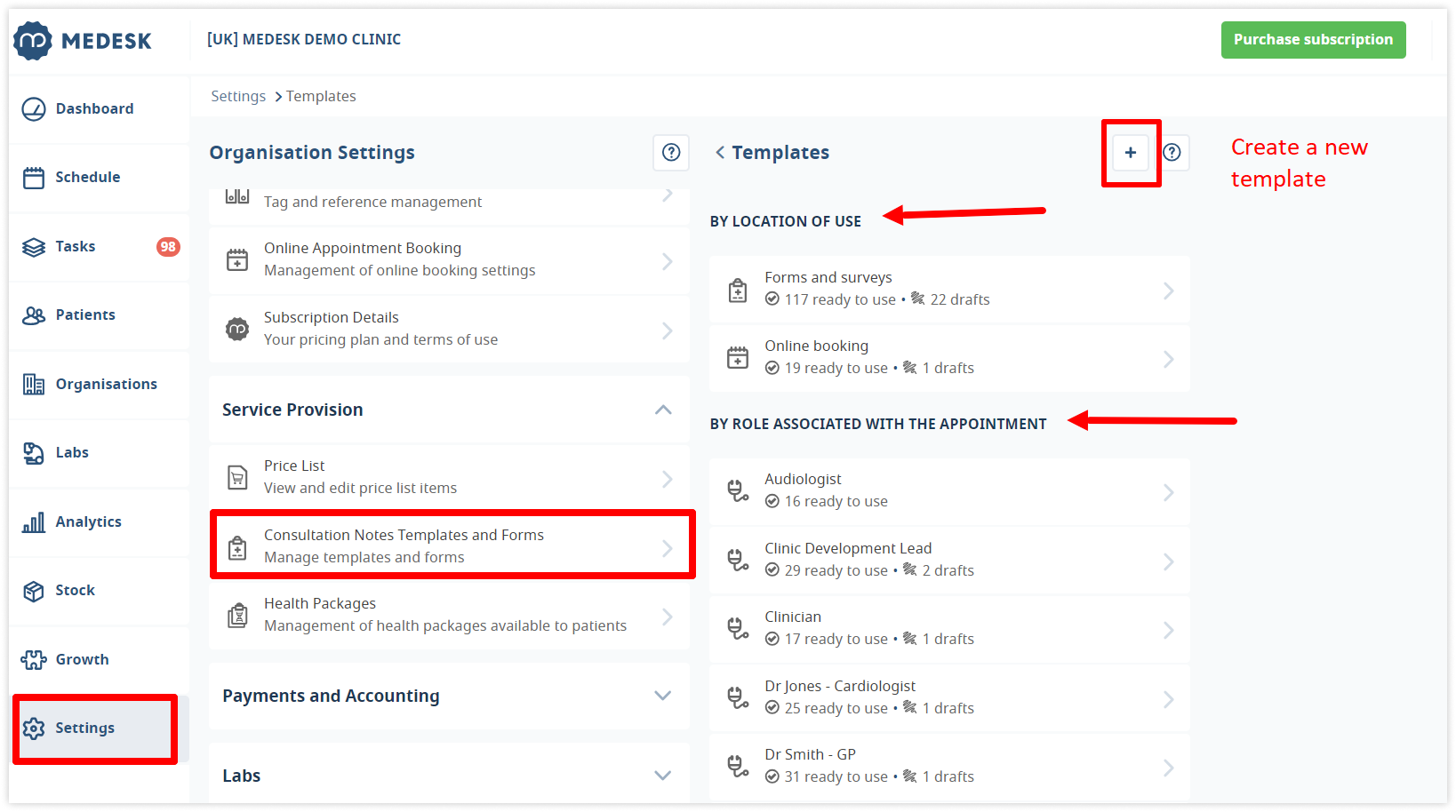The height and width of the screenshot is (812, 1456).
Task: Click the Price List document icon
Action: tap(237, 478)
